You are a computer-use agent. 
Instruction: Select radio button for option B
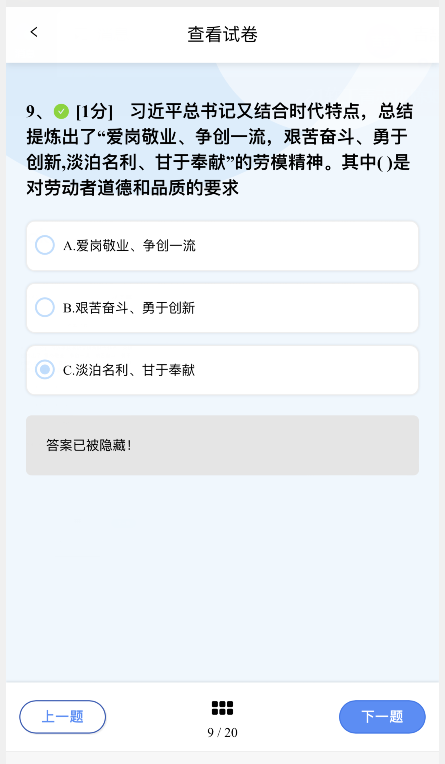click(45, 307)
